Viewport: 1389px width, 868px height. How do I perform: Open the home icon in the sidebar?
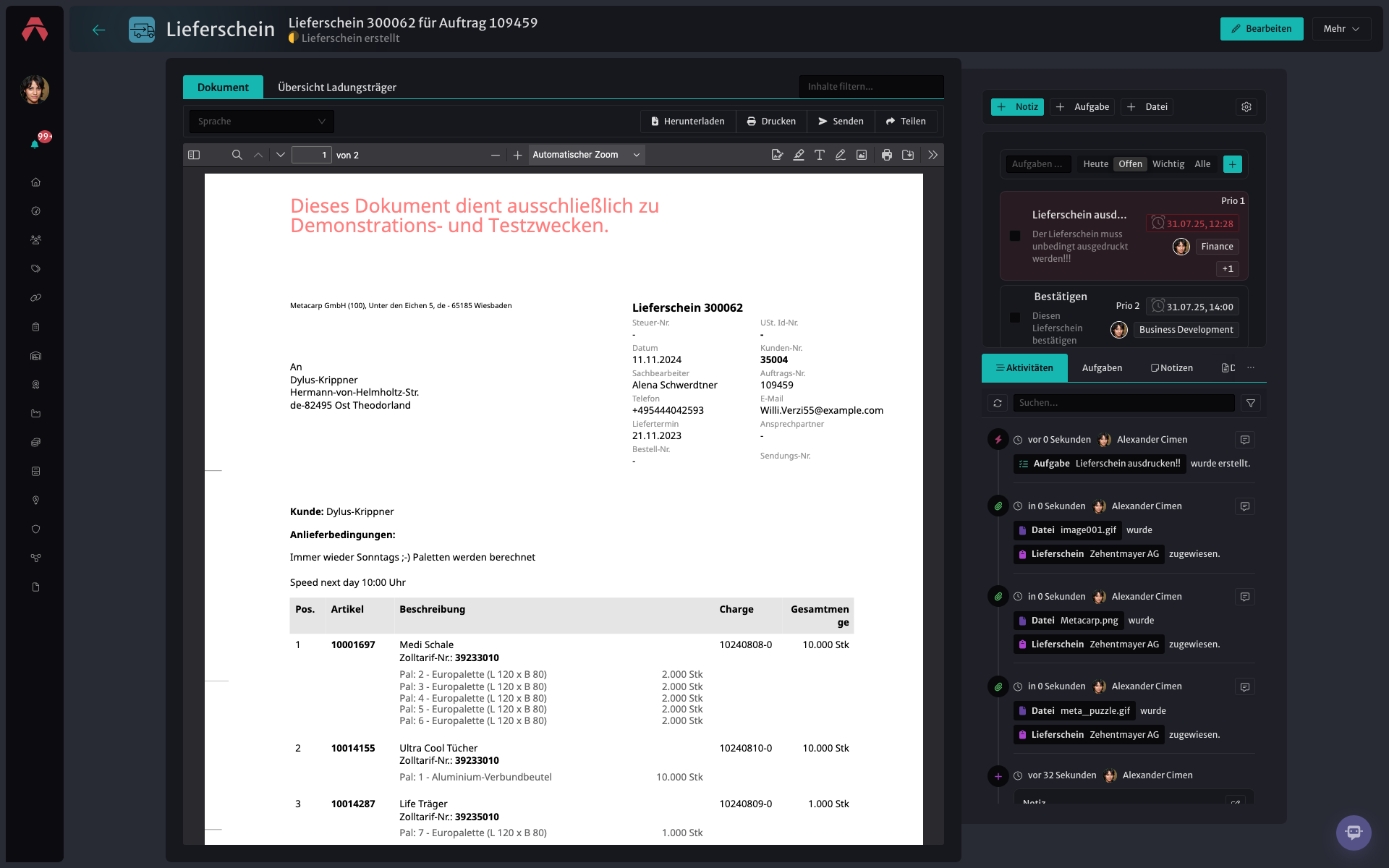click(x=35, y=182)
